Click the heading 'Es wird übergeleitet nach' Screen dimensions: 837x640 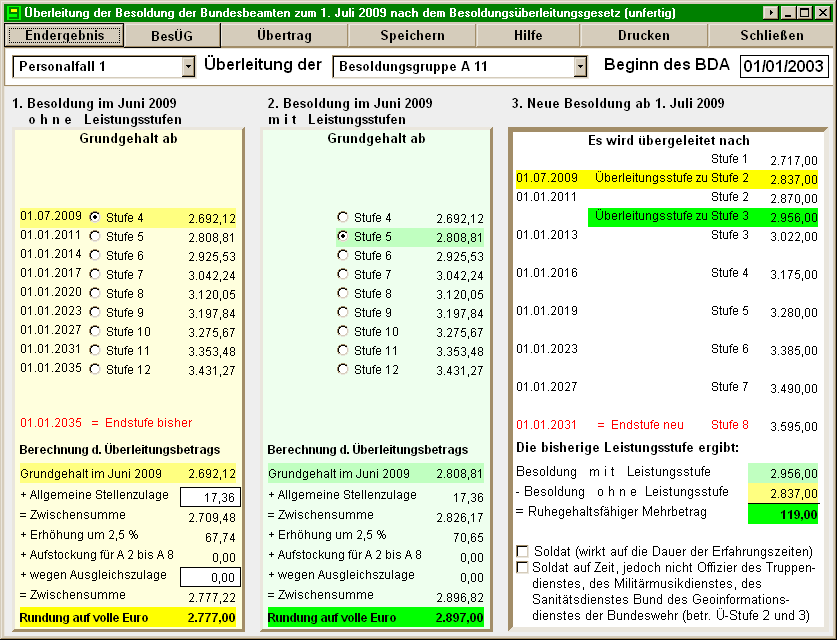coord(669,140)
